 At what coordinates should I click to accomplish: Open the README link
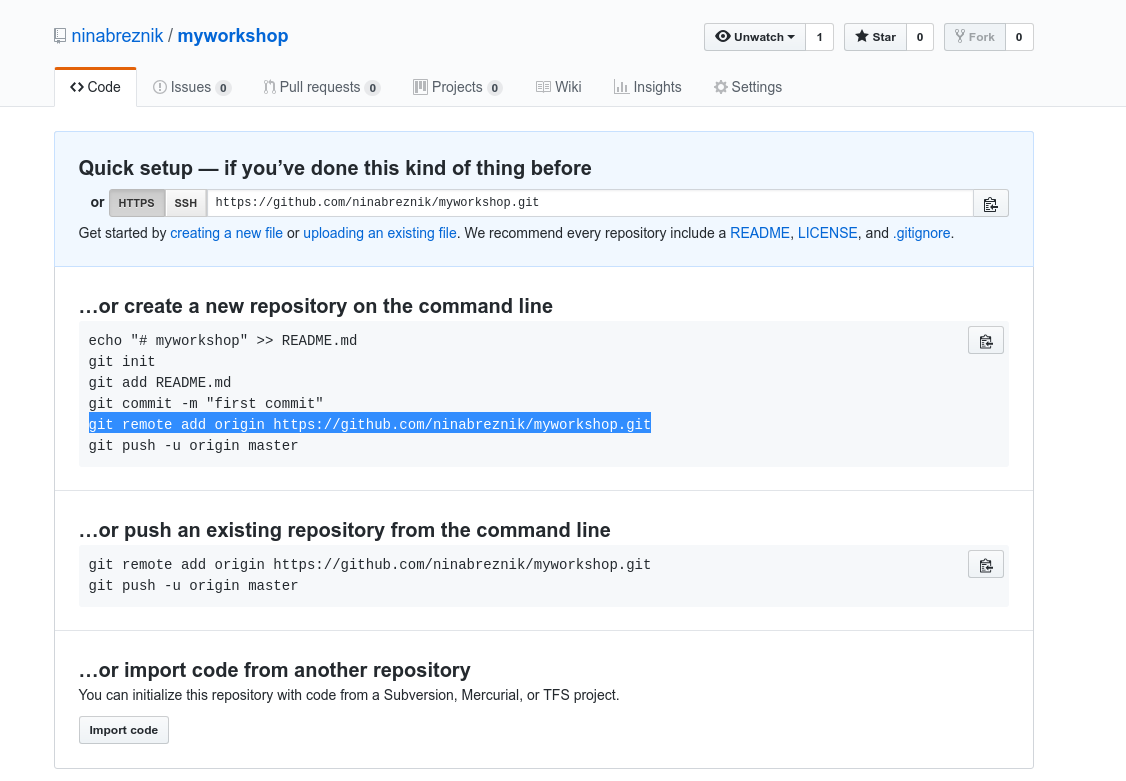pos(760,233)
